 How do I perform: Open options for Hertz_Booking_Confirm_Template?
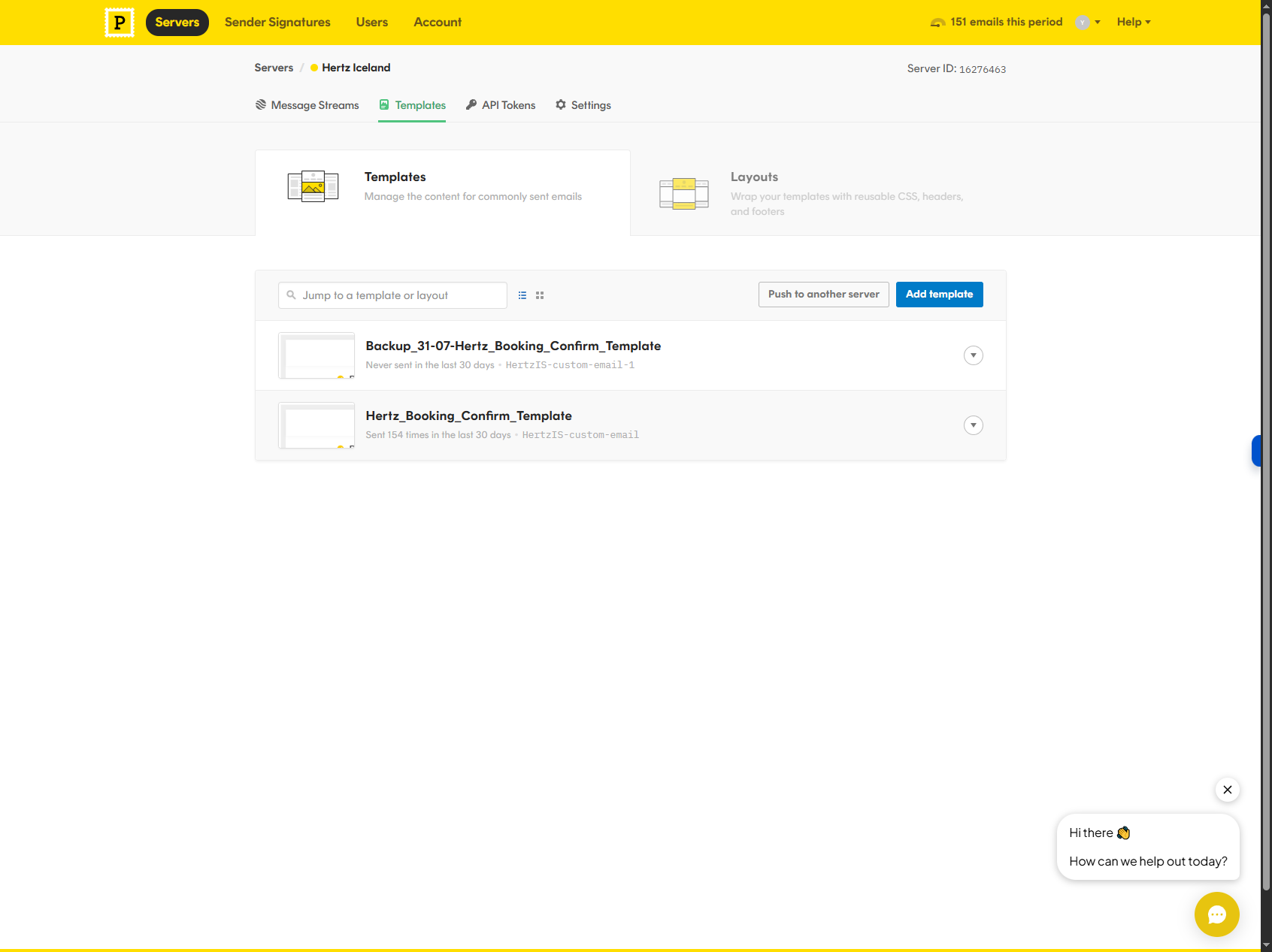(x=974, y=425)
